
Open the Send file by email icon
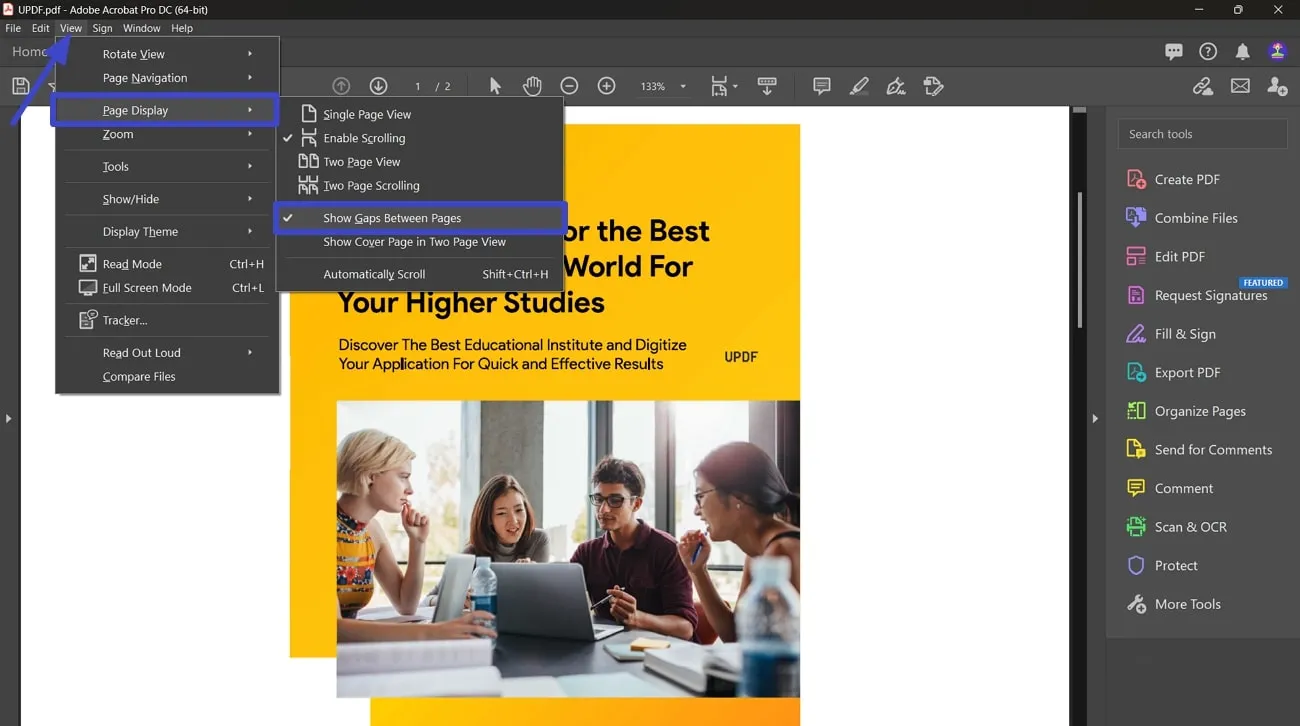pos(1240,86)
